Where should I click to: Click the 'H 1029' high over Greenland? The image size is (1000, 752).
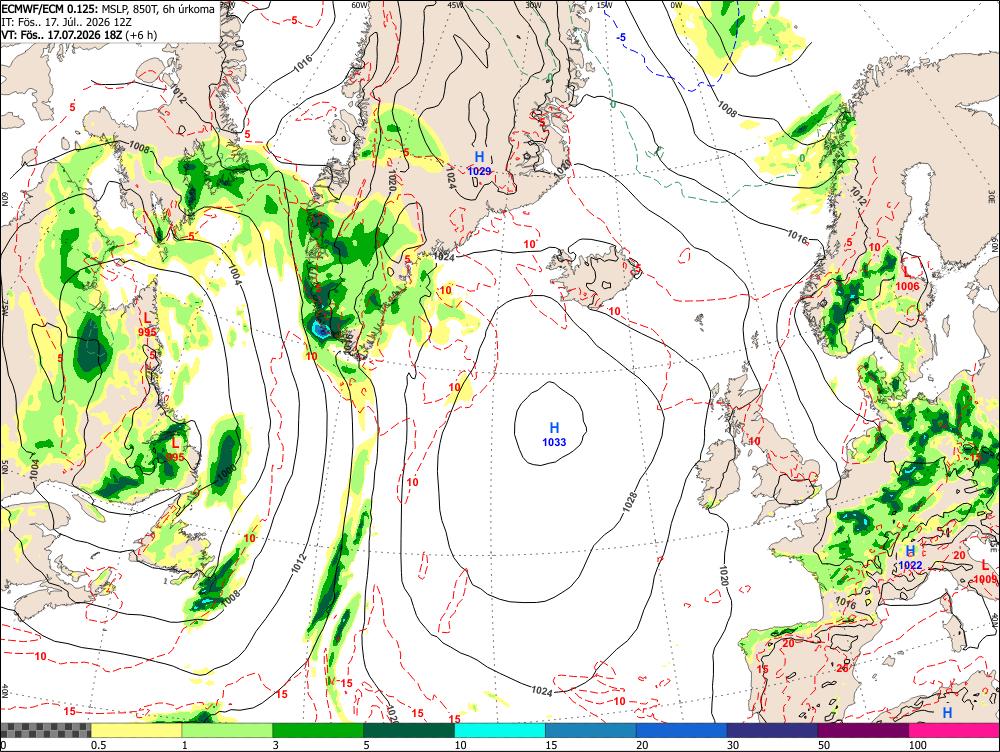click(x=479, y=163)
